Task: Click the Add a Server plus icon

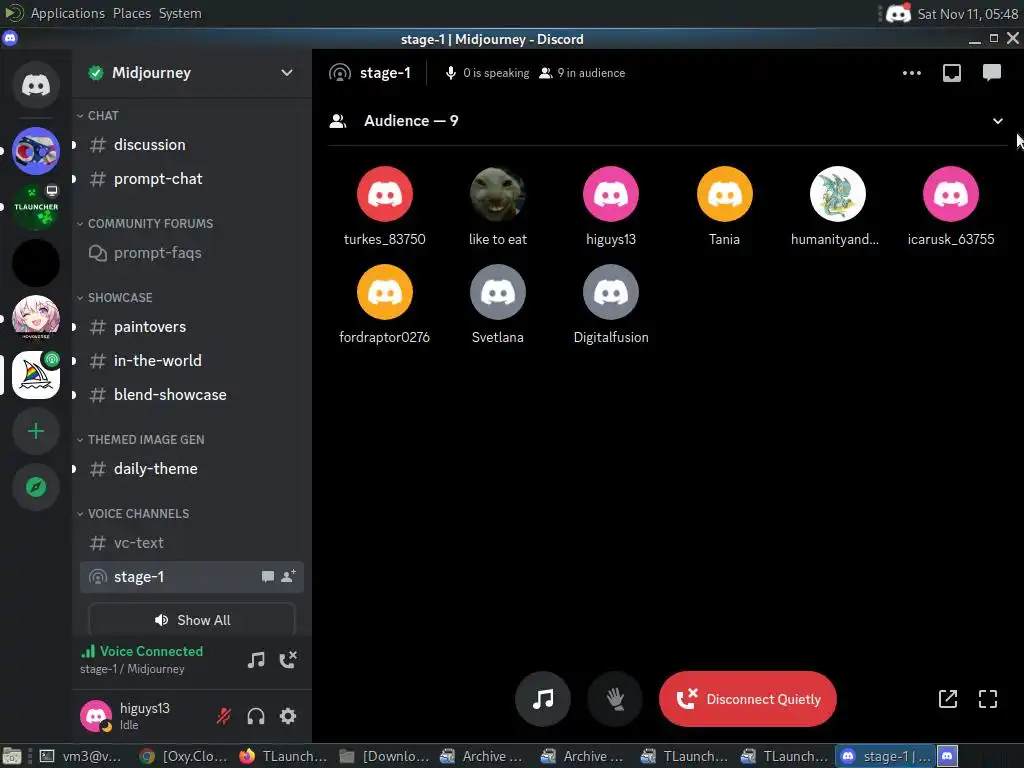Action: pos(36,431)
